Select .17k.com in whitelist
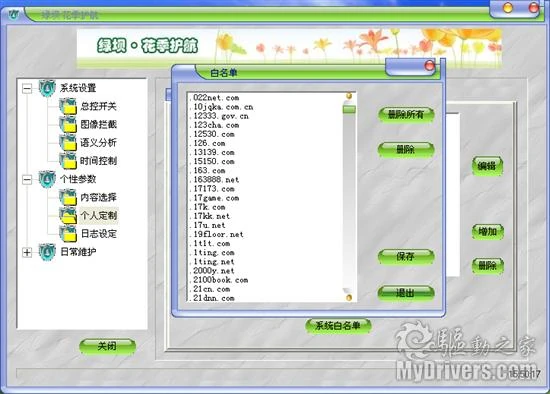This screenshot has height=394, width=550. click(207, 207)
